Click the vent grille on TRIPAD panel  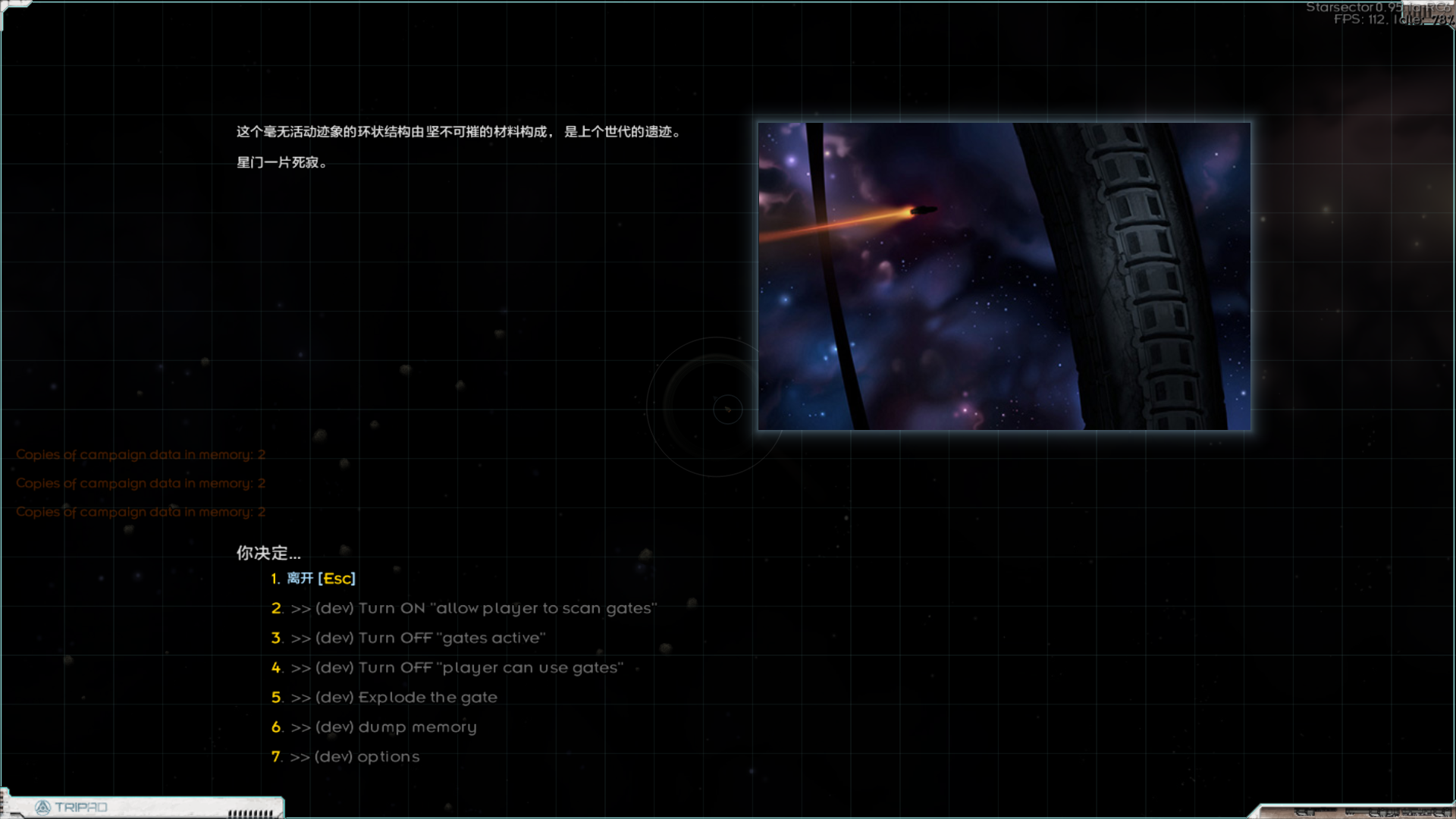click(x=249, y=813)
